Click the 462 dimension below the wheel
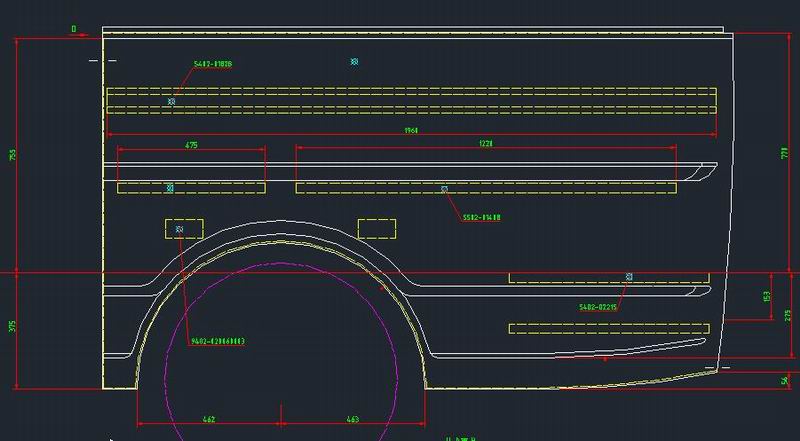 (209, 420)
